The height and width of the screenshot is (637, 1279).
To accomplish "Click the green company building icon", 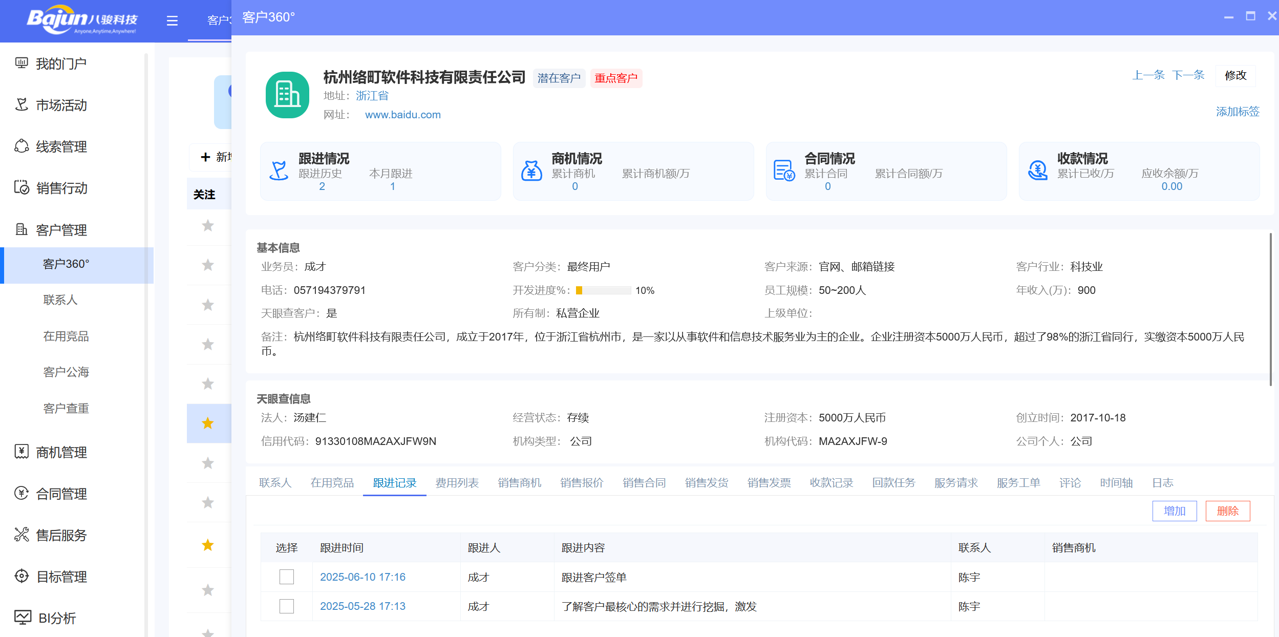I will coord(287,95).
